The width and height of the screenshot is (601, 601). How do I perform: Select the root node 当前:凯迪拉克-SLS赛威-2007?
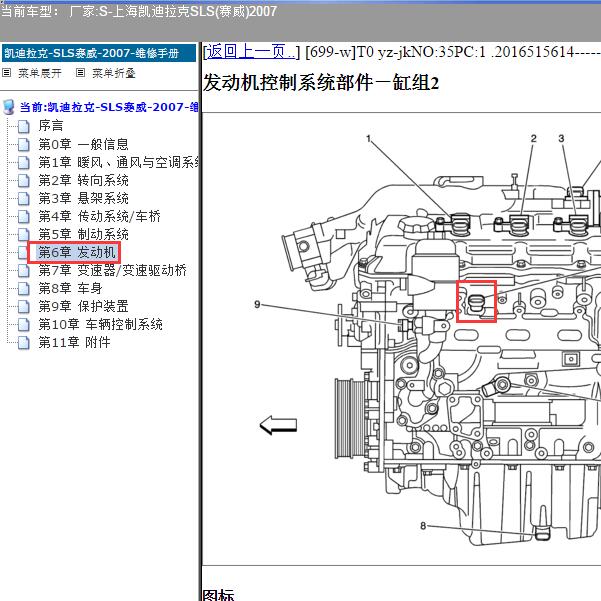(x=109, y=107)
